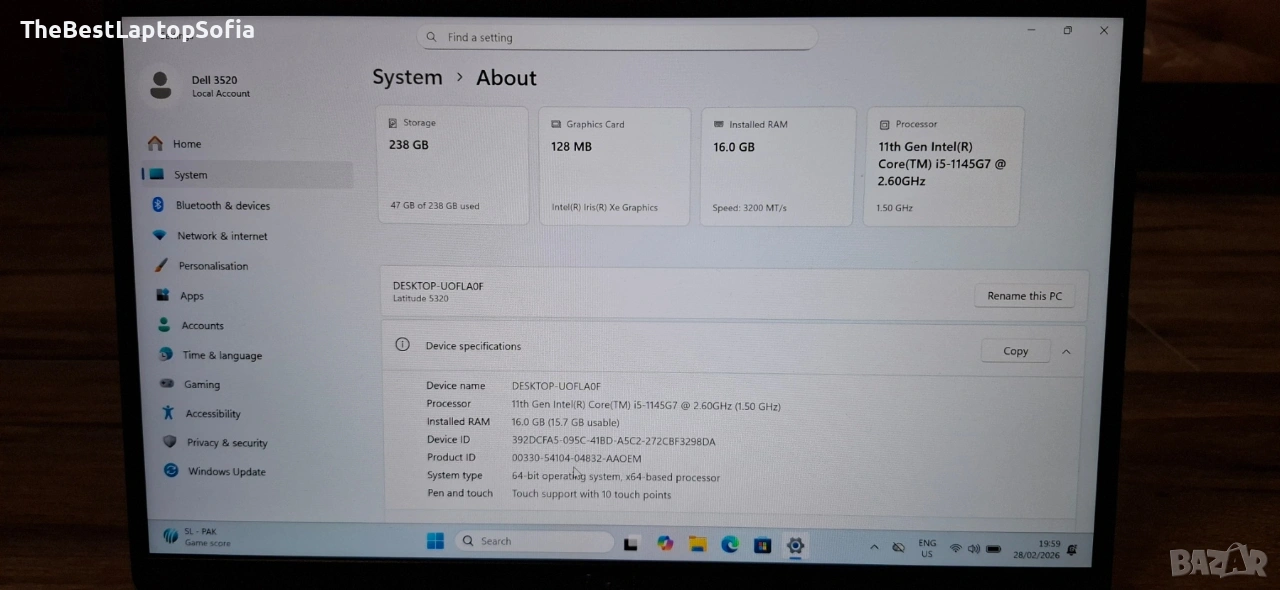Click the Device specifications info icon
1280x590 pixels.
pyautogui.click(x=402, y=344)
